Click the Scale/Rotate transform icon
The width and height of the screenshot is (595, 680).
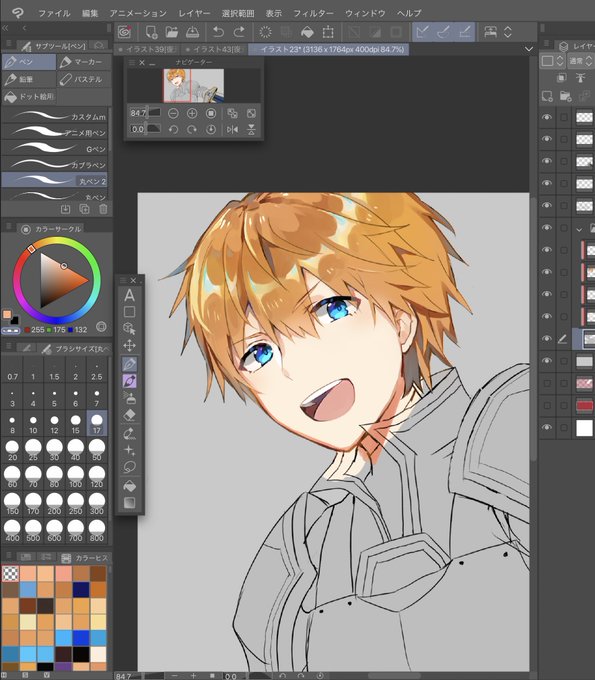point(328,32)
